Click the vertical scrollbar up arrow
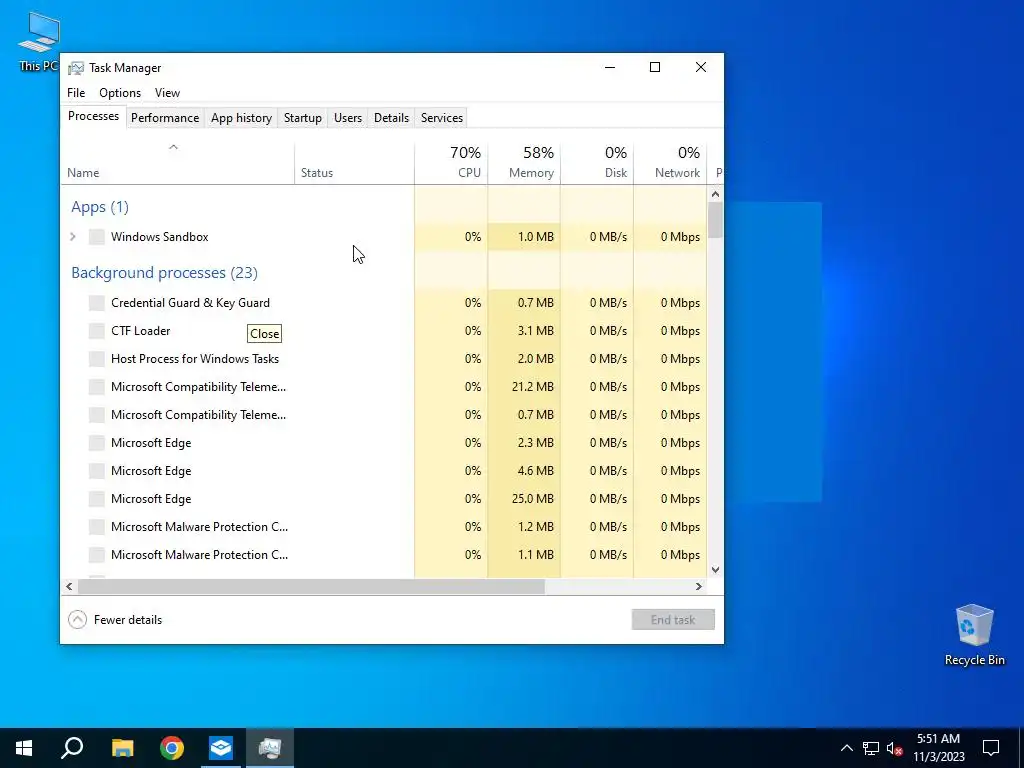 (x=715, y=194)
